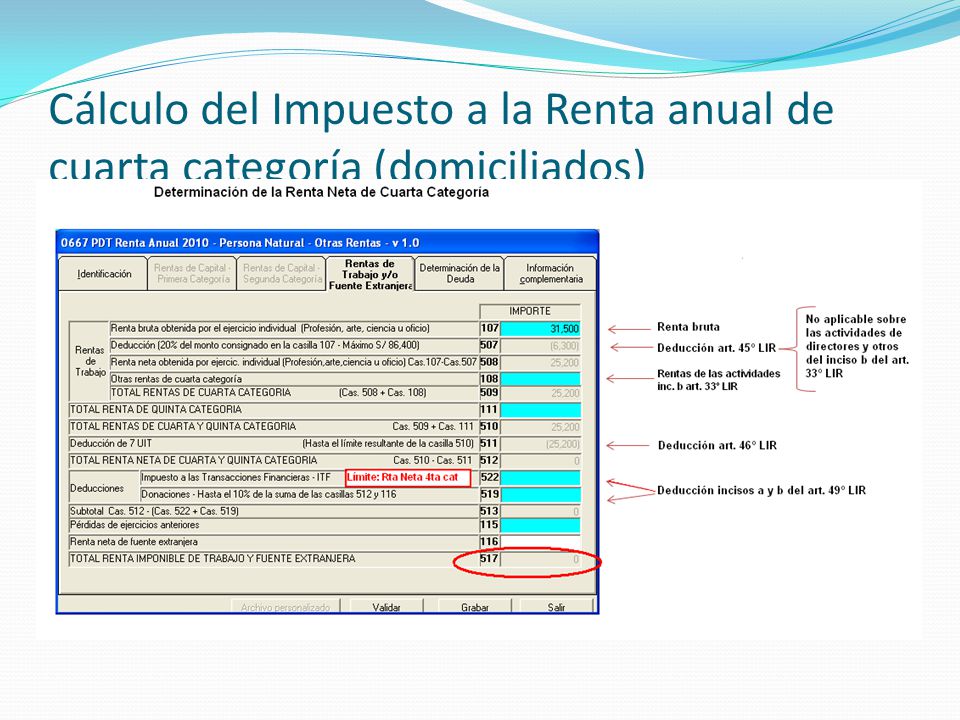
Task: Click casilla 519 donaciones field
Action: tap(540, 494)
